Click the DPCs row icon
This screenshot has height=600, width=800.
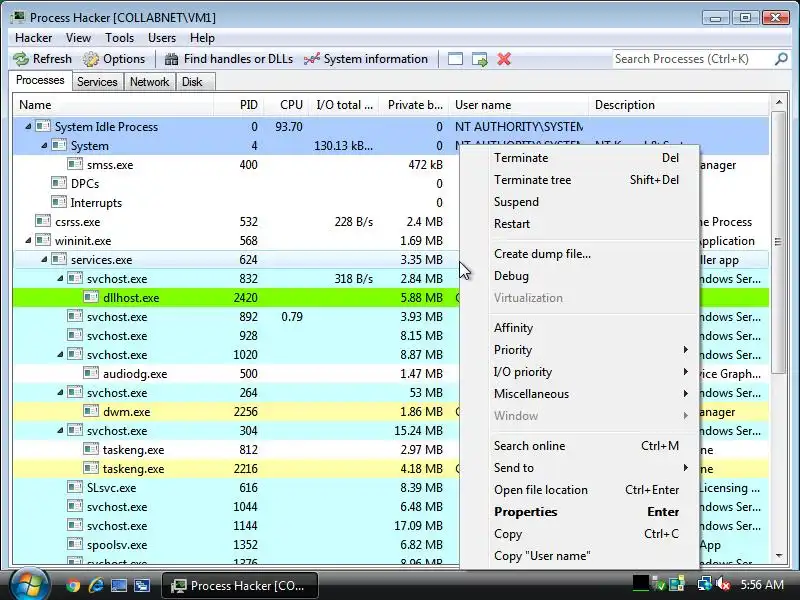pos(59,183)
